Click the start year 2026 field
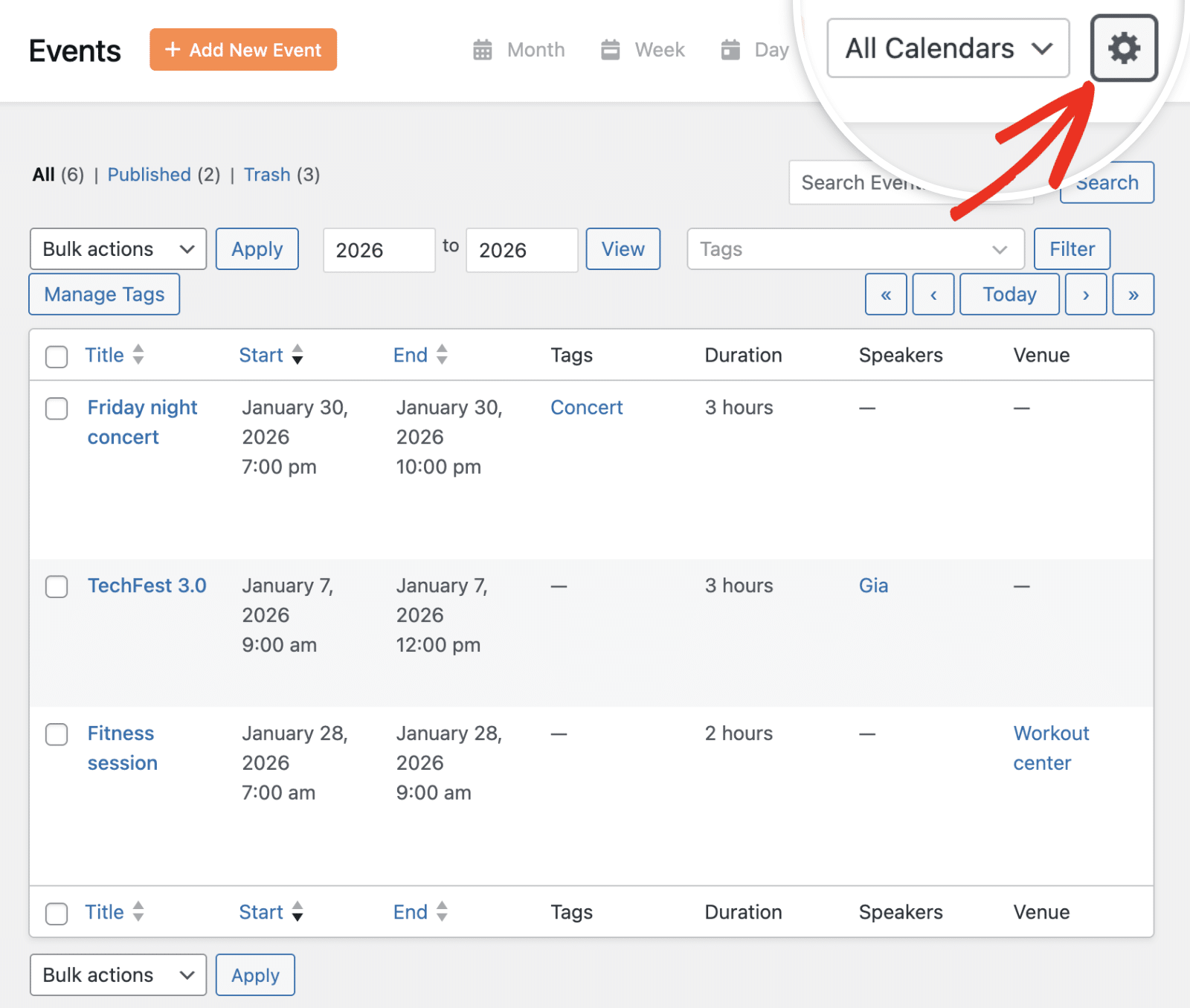1190x1008 pixels. (x=379, y=250)
